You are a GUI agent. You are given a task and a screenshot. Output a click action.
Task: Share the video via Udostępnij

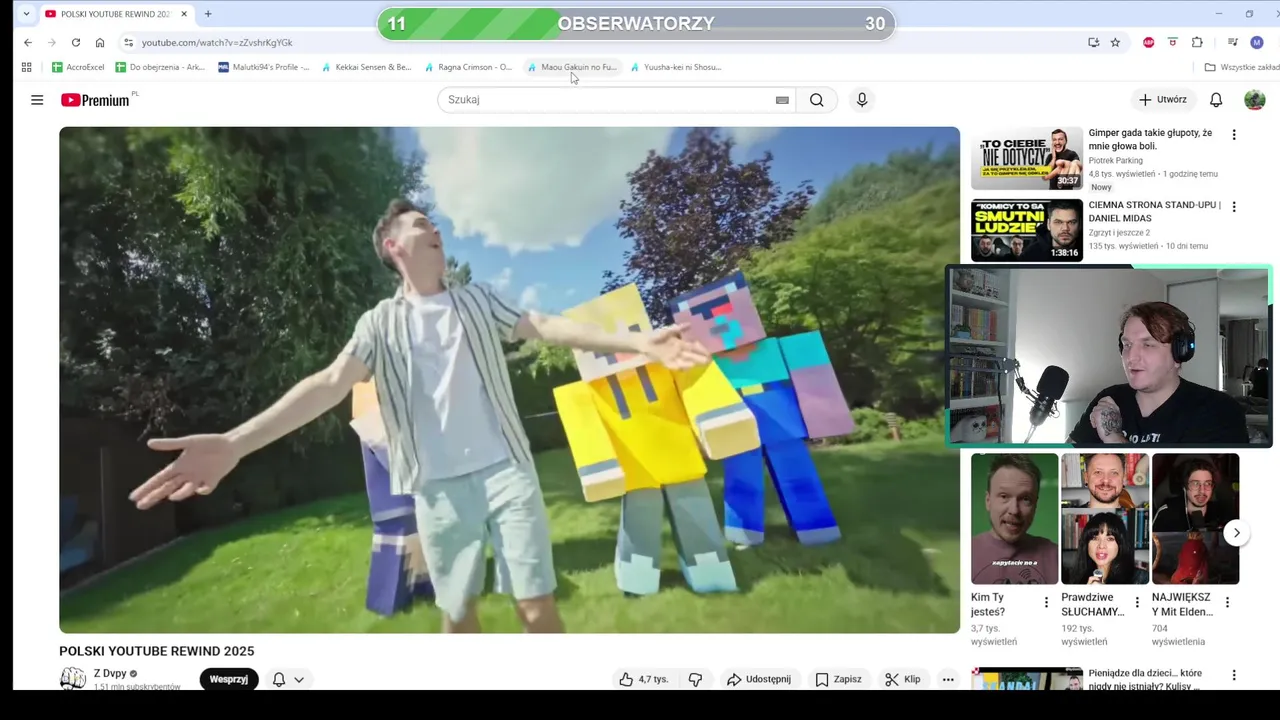759,679
